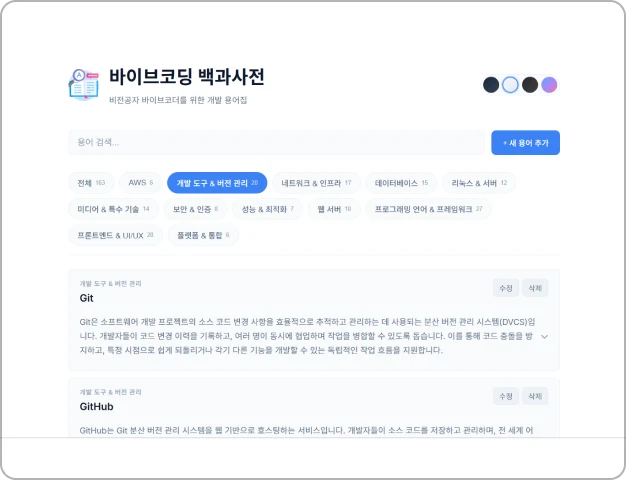Screen dimensions: 626x480
Task: Filter by 리눅스 & 서버 category
Action: point(479,183)
